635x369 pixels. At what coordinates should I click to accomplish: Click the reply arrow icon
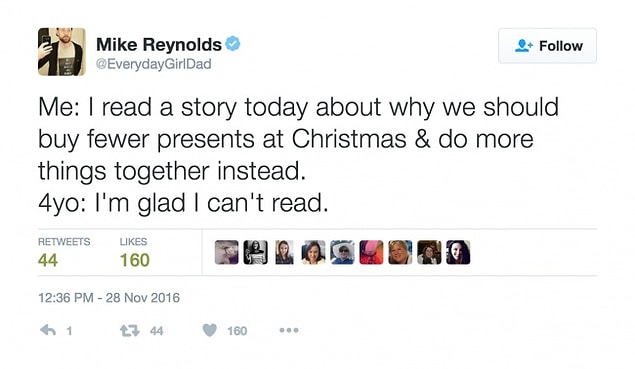pyautogui.click(x=48, y=330)
